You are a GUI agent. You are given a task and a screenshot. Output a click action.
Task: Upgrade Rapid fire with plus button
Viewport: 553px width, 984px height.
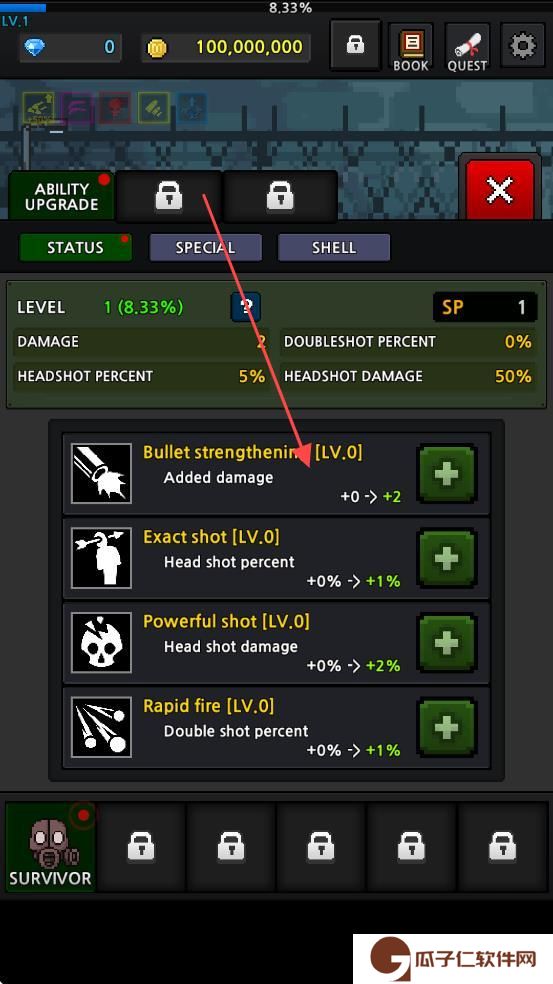click(447, 727)
